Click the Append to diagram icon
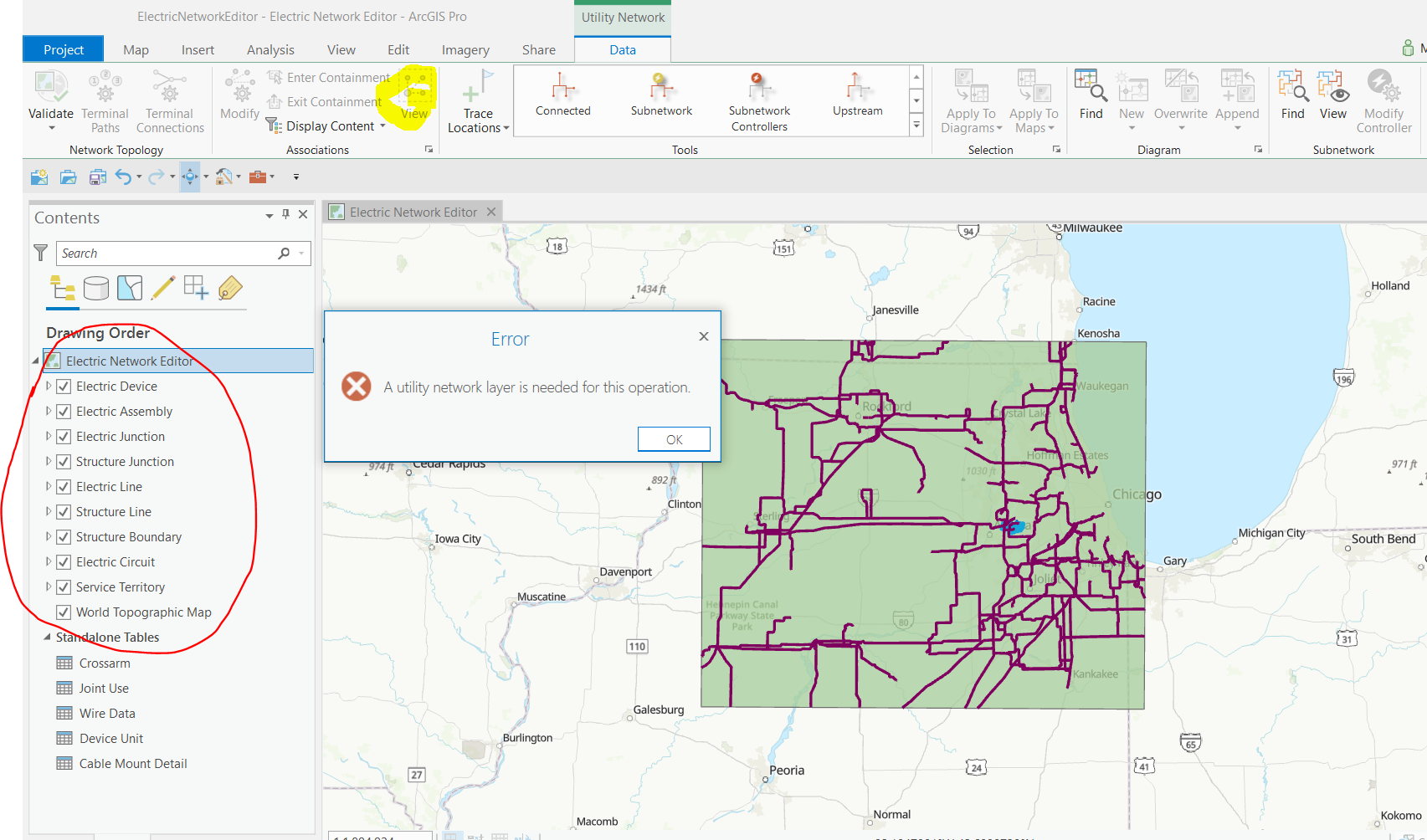 [1237, 87]
